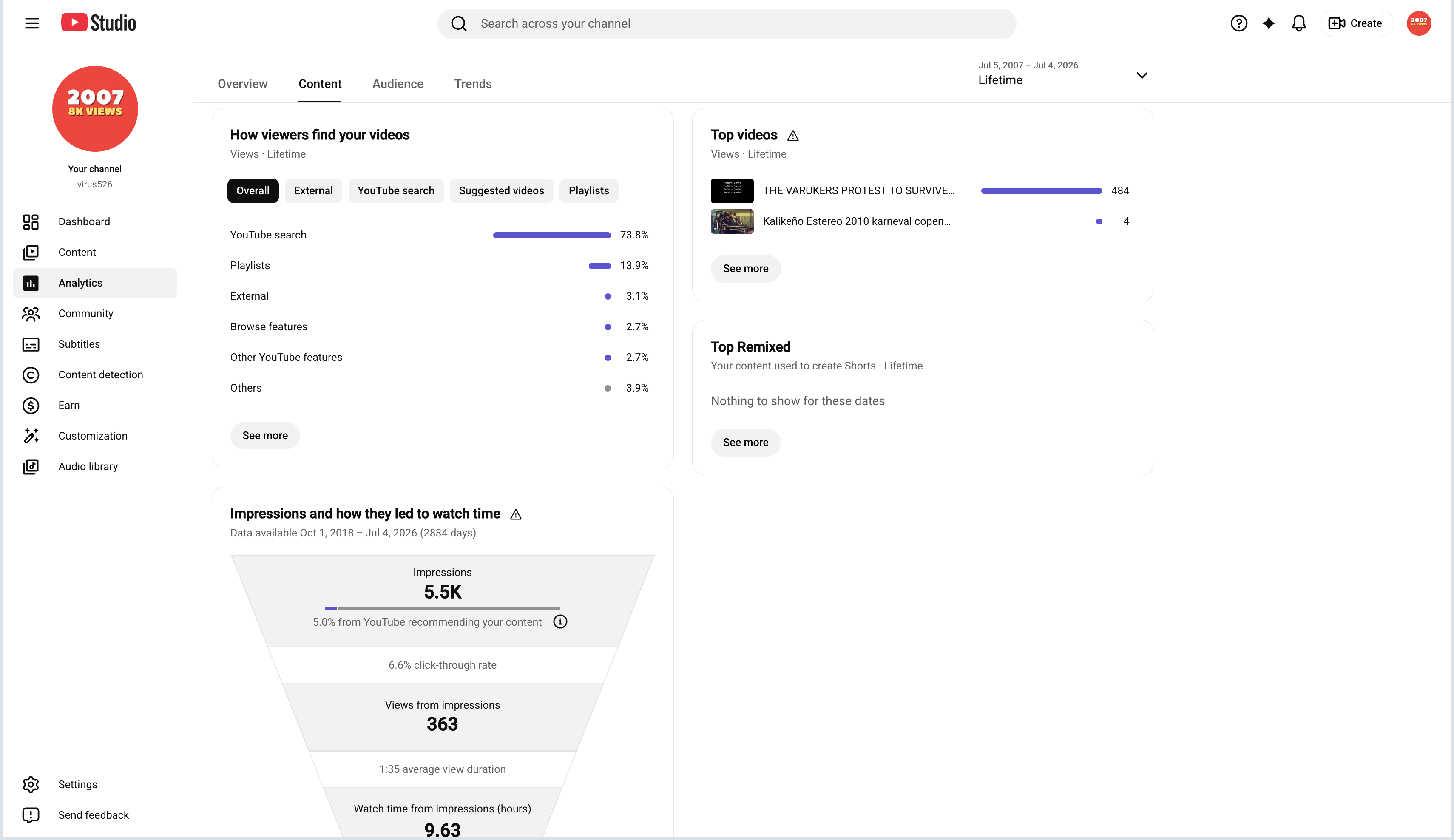Click the sparkle Ask Studio icon
This screenshot has width=1454, height=840.
pyautogui.click(x=1268, y=23)
